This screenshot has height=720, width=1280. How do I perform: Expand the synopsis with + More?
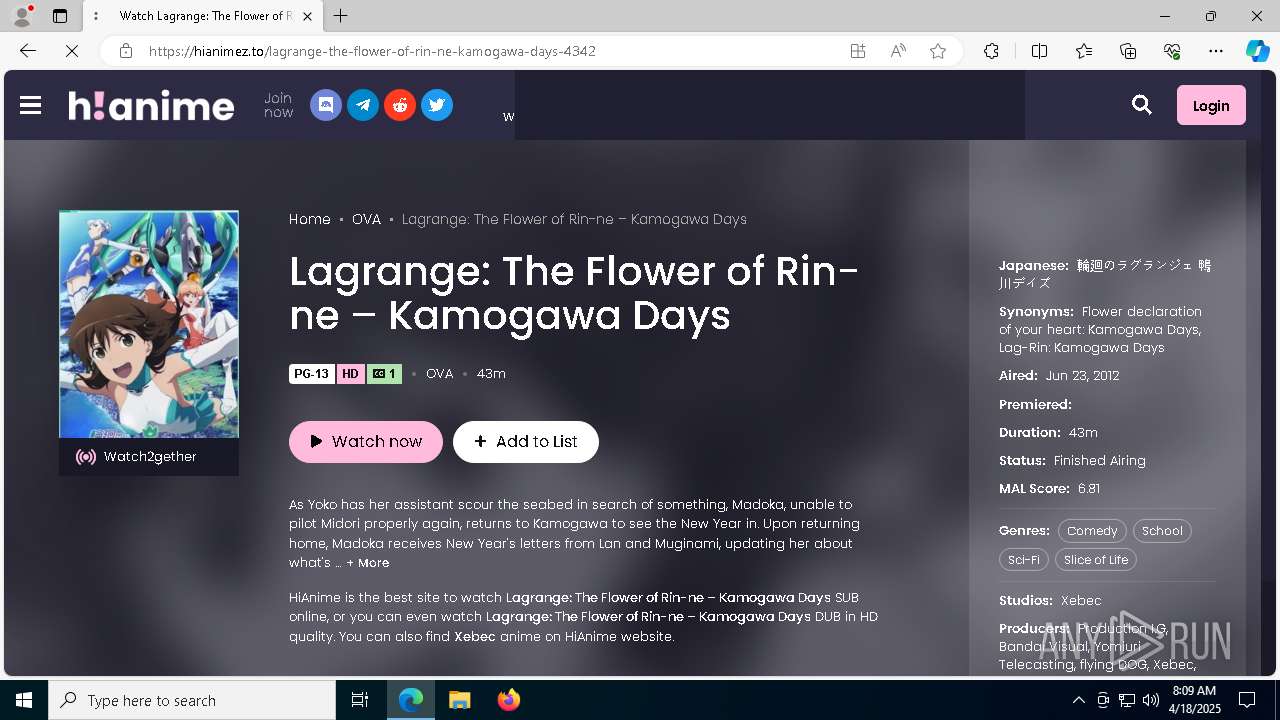(x=368, y=563)
